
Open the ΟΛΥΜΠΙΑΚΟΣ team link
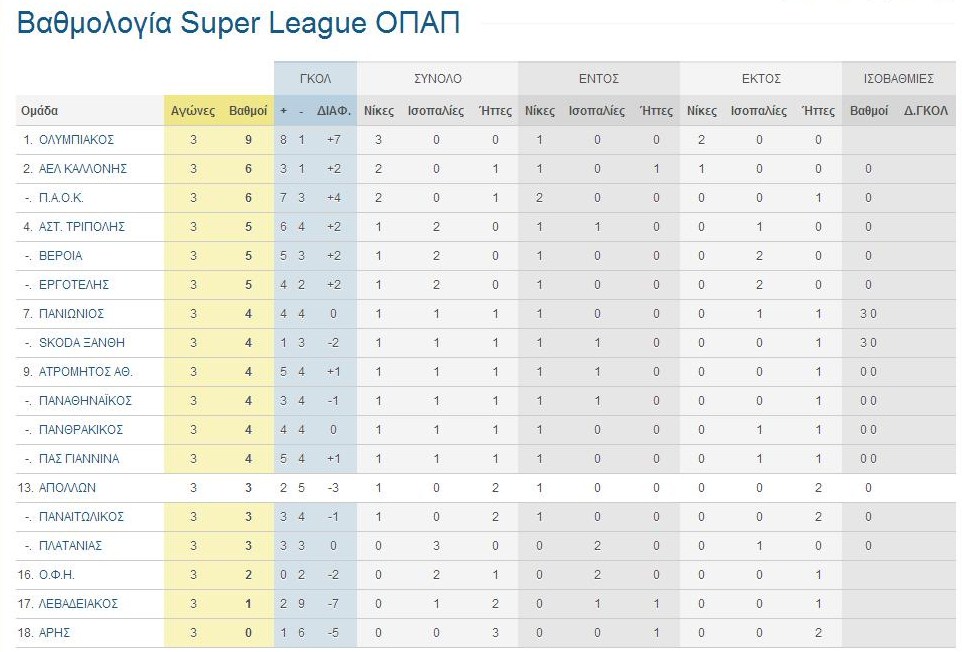76,140
